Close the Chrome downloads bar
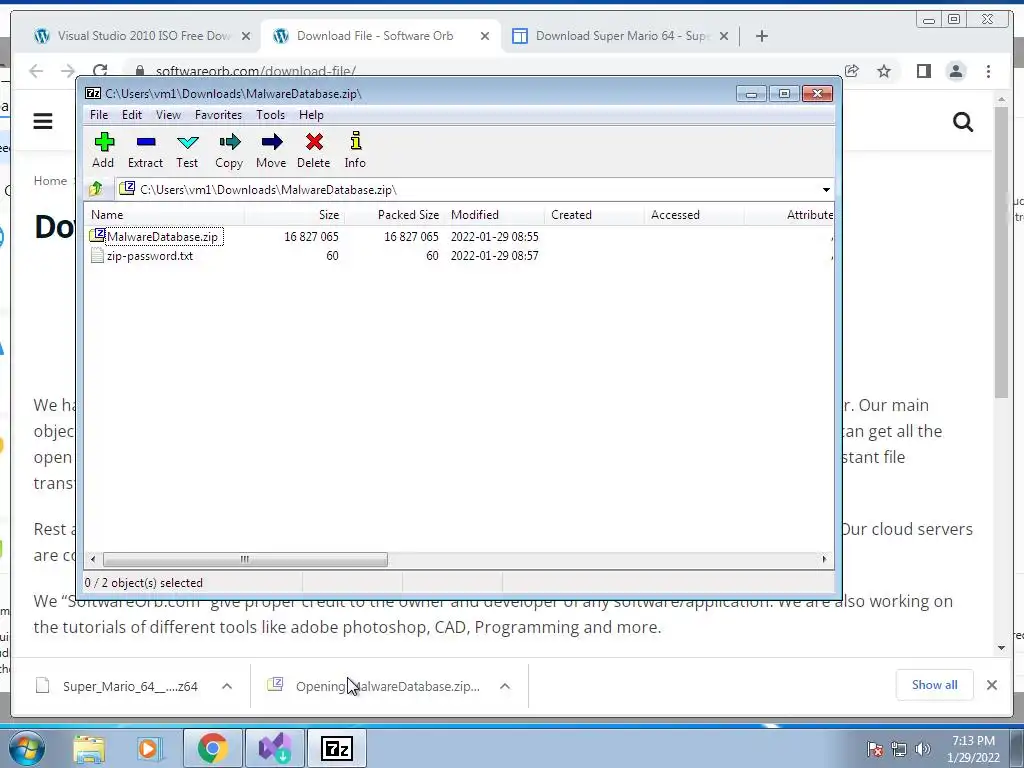This screenshot has width=1024, height=768. pos(991,685)
